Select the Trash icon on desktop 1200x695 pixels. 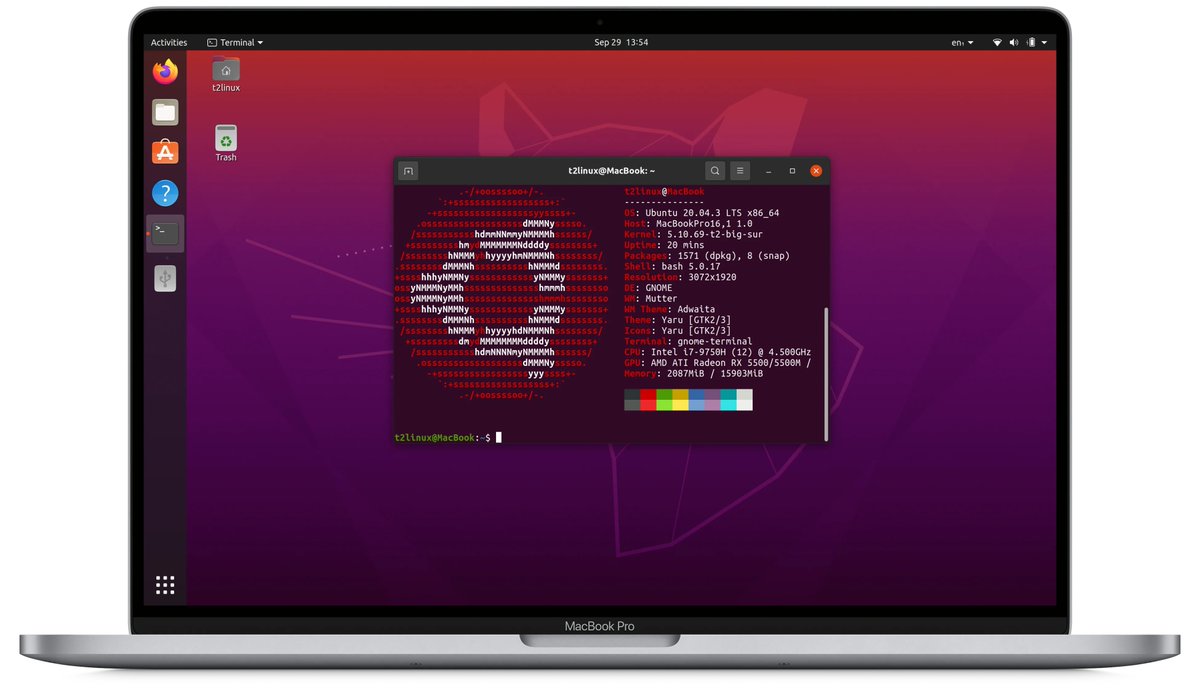point(226,144)
